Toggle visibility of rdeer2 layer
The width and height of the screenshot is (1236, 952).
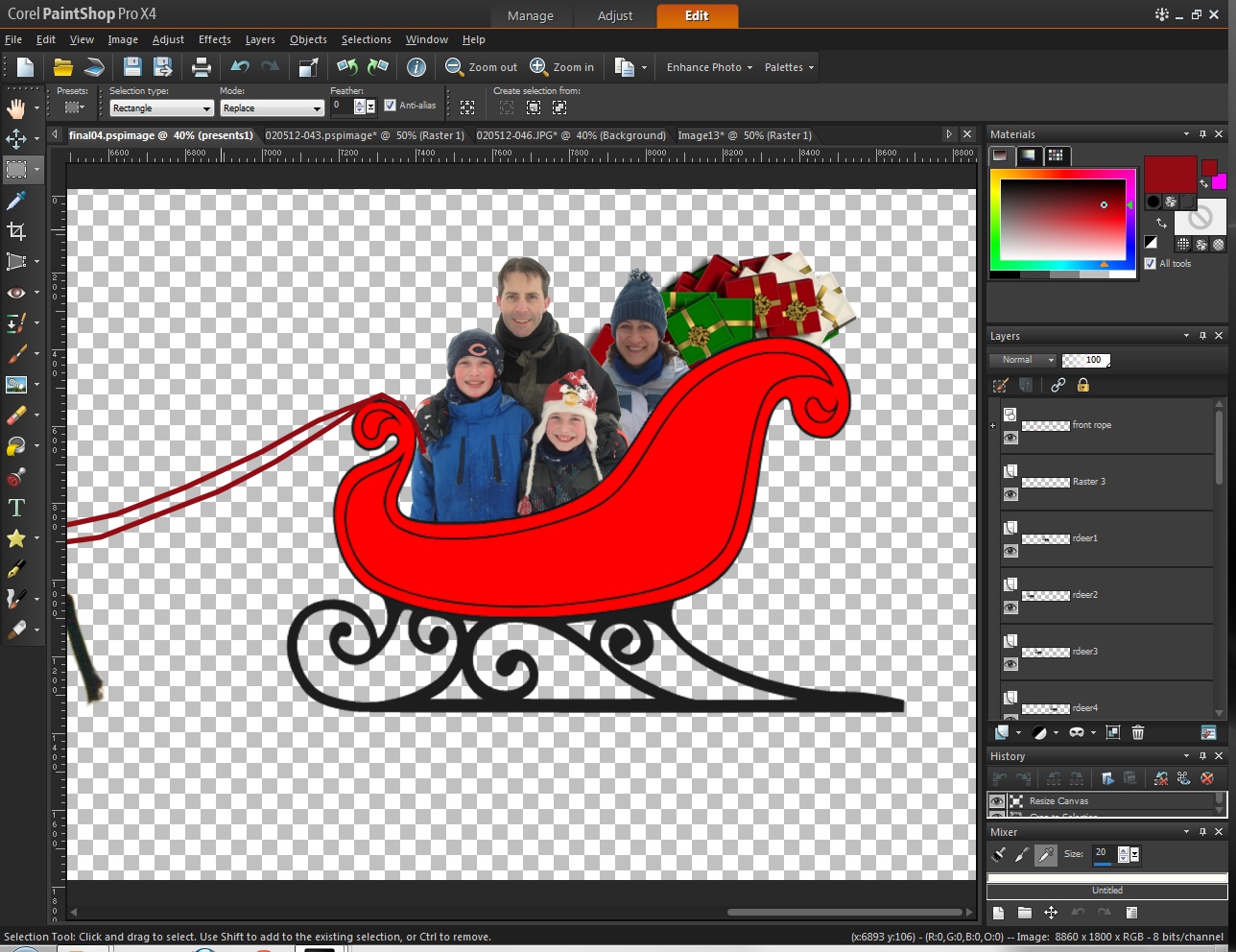[x=1010, y=607]
